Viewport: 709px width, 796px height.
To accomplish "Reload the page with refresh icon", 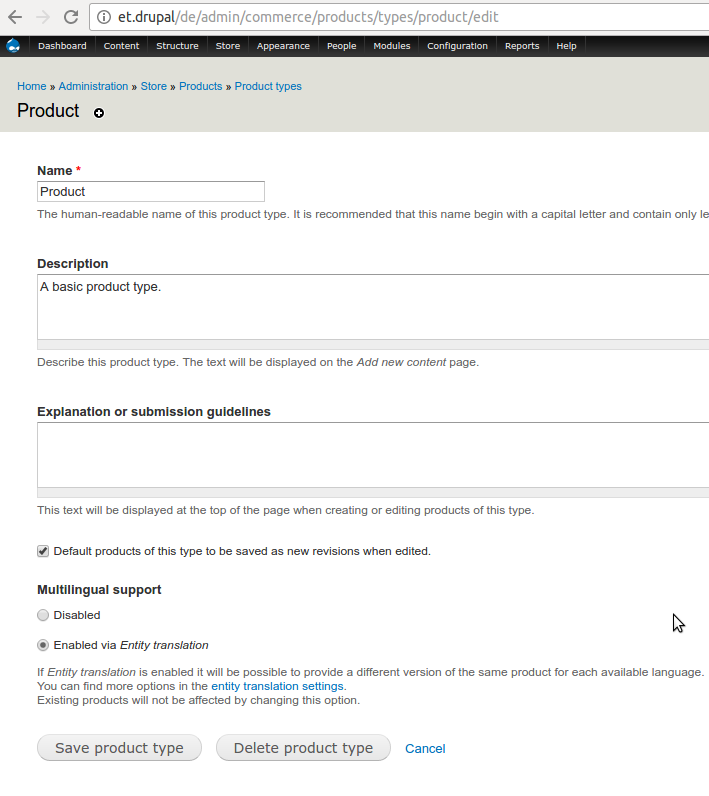I will (71, 17).
